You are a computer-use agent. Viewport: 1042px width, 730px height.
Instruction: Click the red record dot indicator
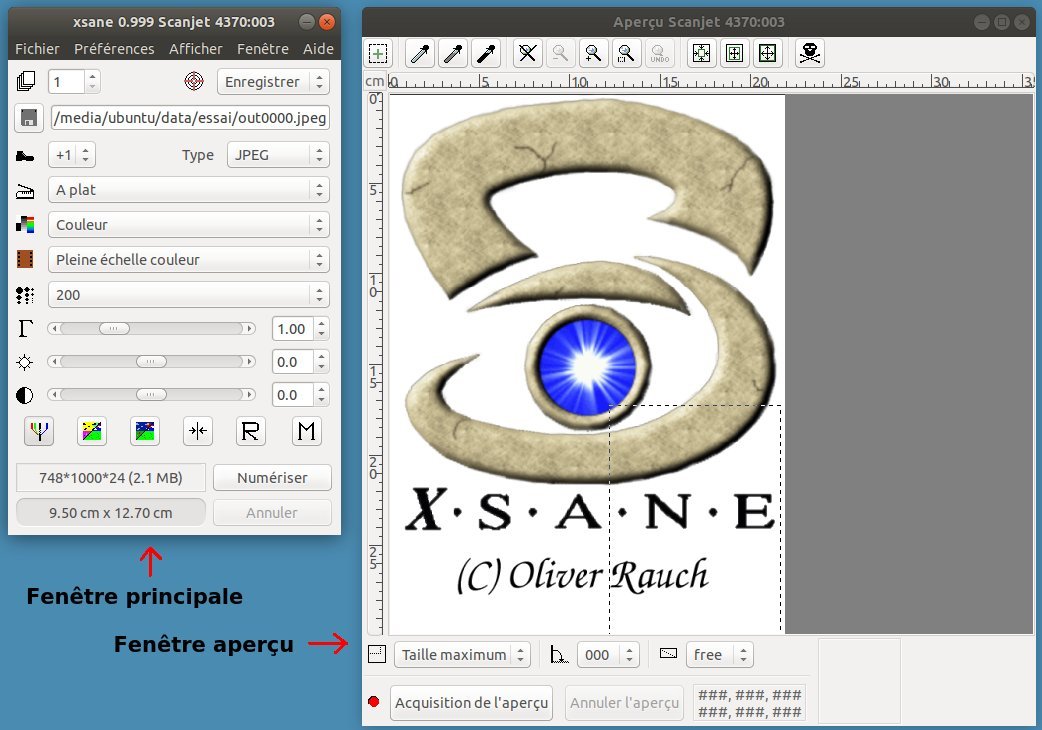point(373,702)
